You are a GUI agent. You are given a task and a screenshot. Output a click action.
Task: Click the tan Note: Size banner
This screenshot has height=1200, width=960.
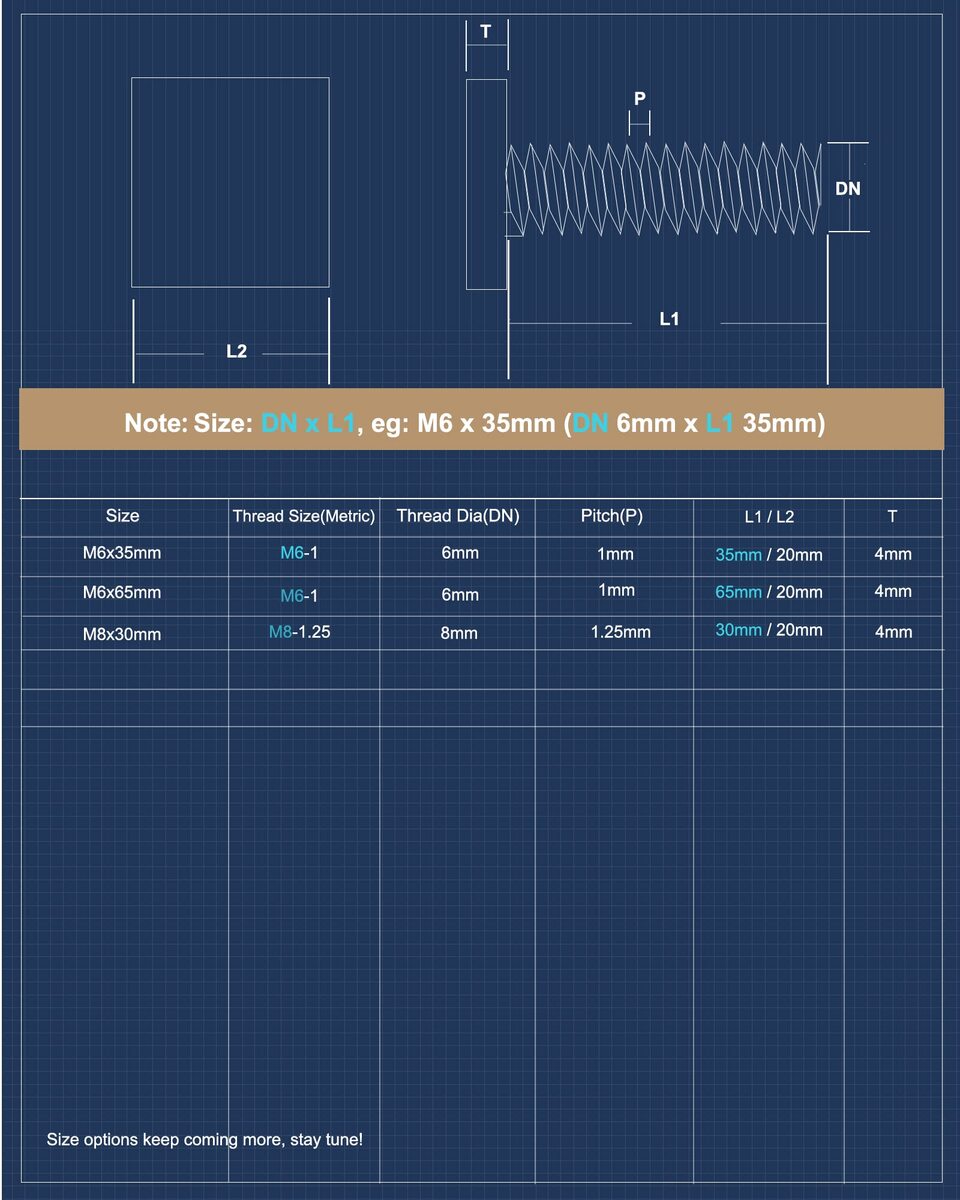pyautogui.click(x=480, y=423)
